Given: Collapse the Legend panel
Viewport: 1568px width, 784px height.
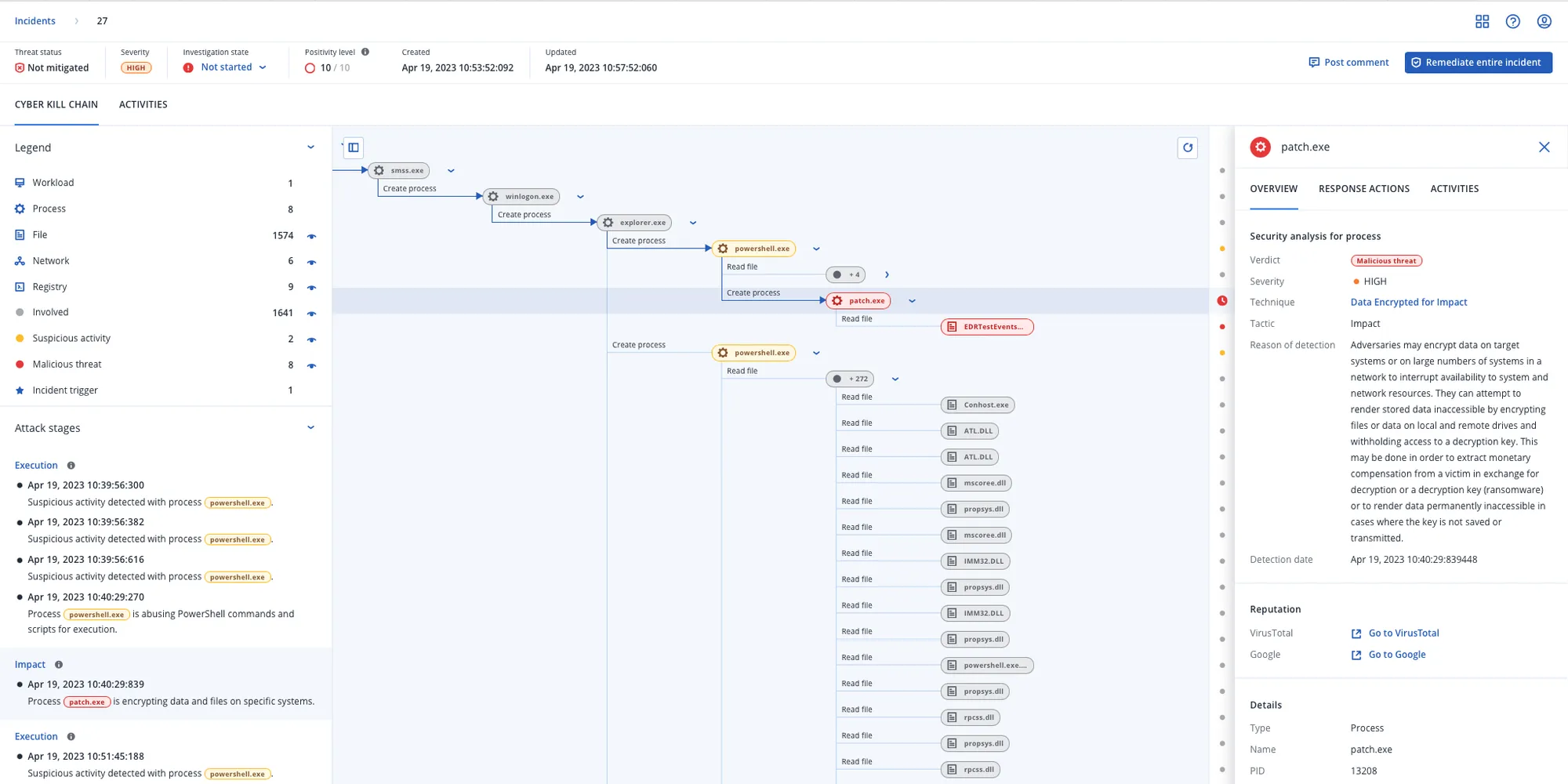Looking at the screenshot, I should tap(310, 147).
